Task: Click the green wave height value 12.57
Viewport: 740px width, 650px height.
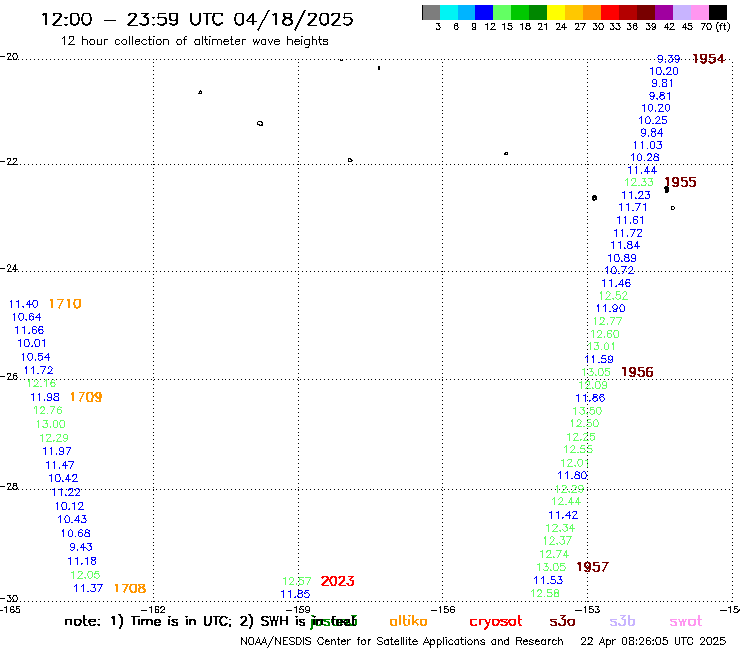Action: click(297, 581)
